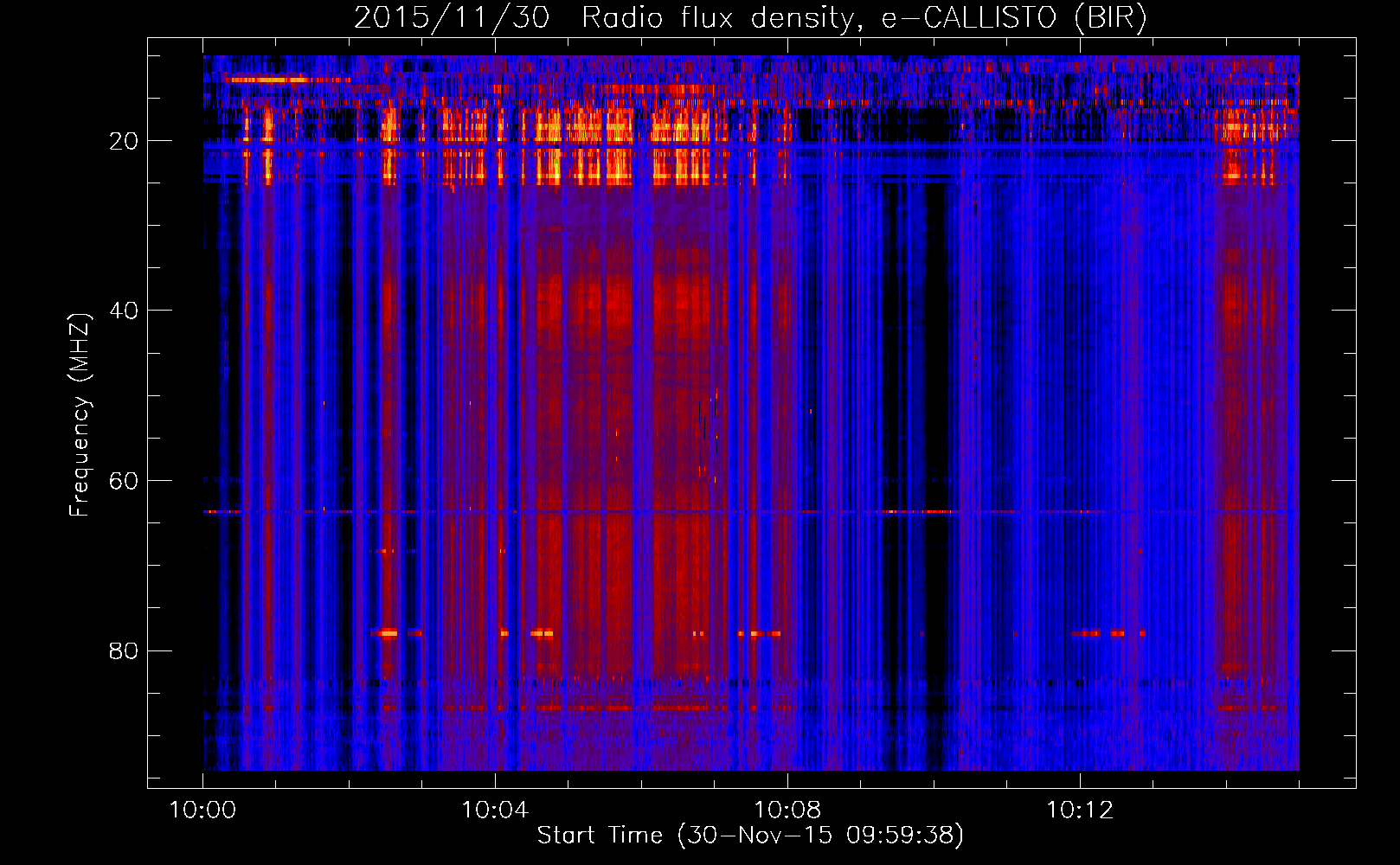
Task: Click the '10:08' time tick label
Action: (x=787, y=811)
